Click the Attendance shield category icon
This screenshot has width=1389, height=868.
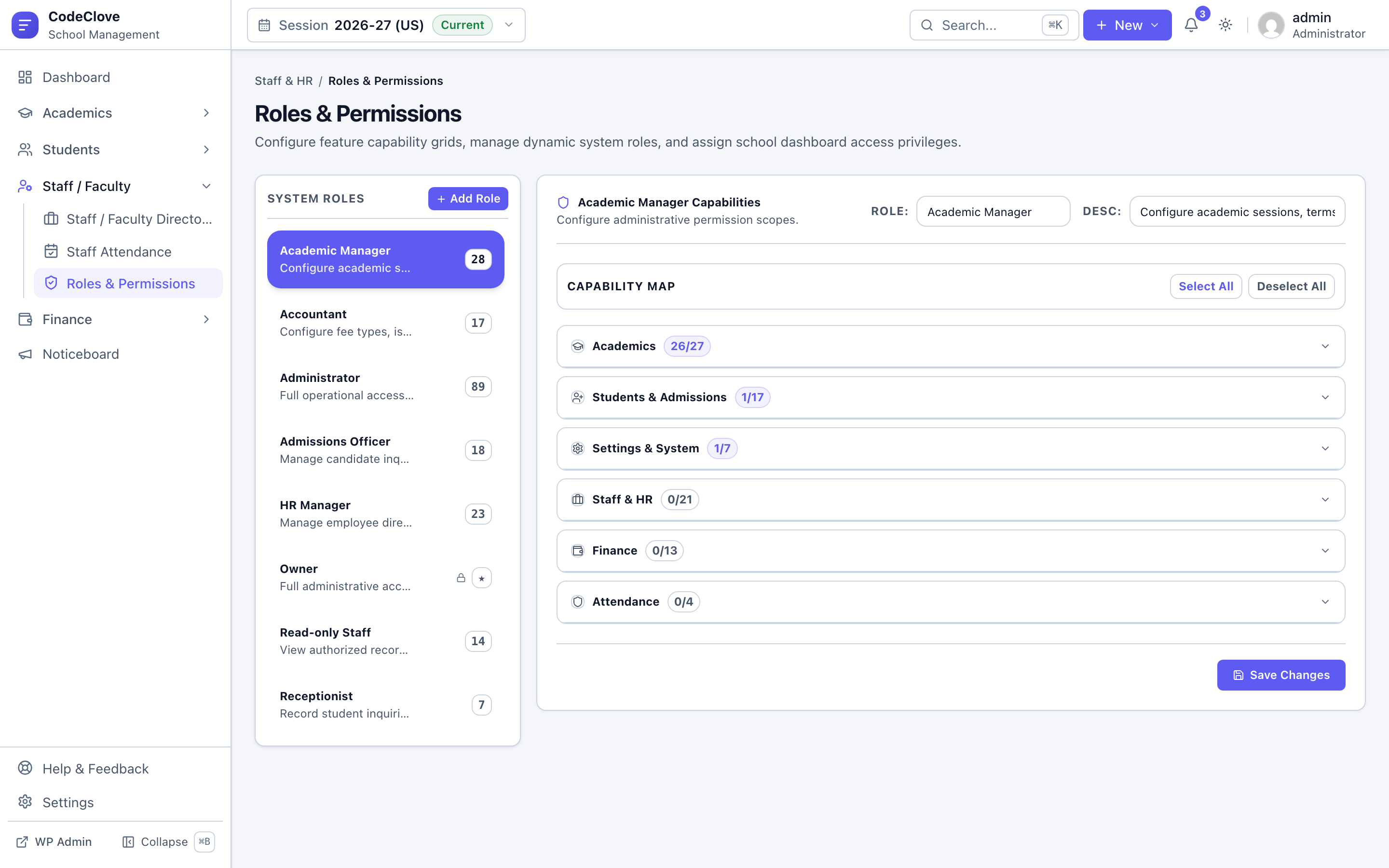577,602
